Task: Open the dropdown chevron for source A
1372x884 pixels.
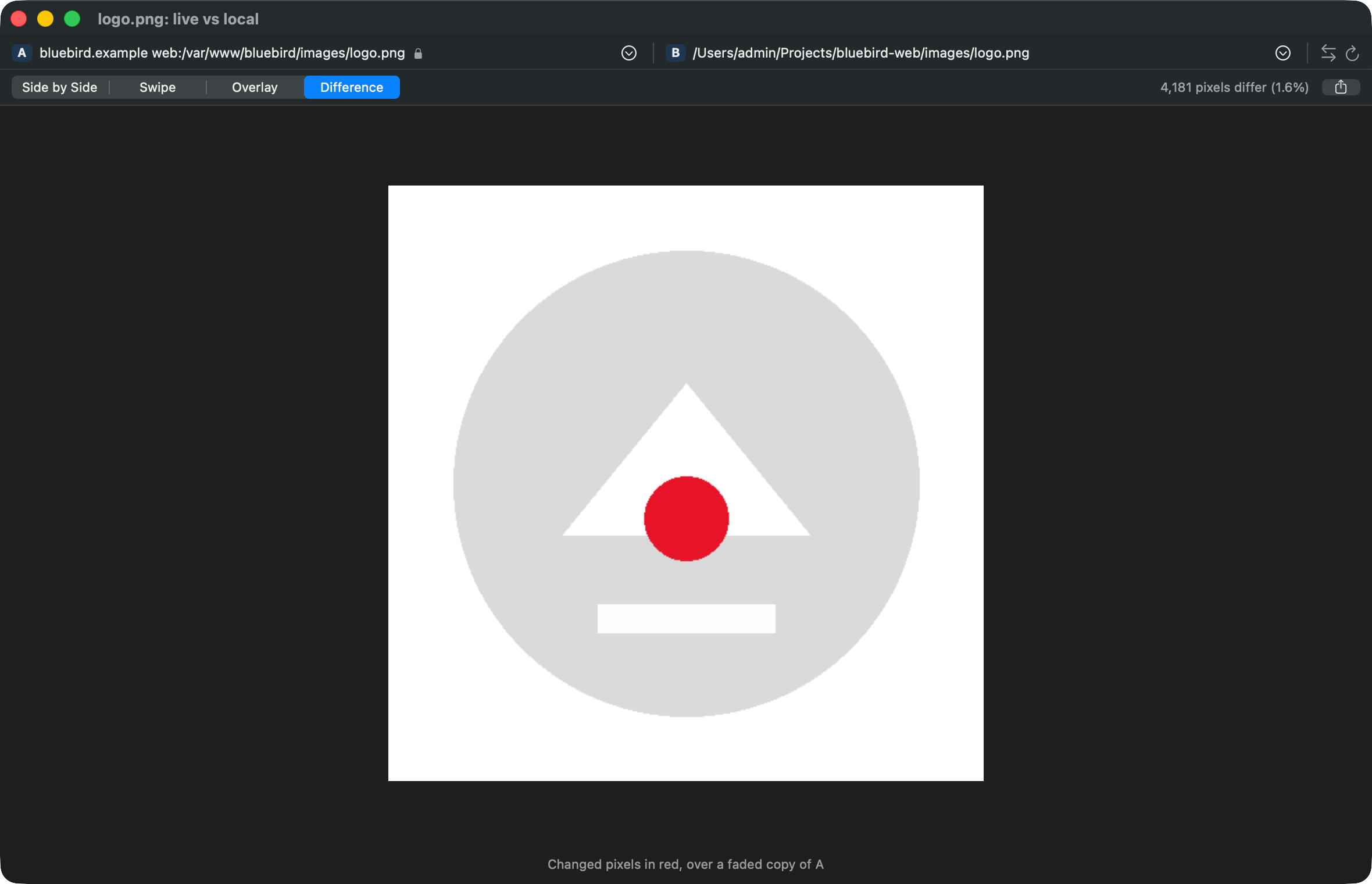Action: [x=628, y=53]
